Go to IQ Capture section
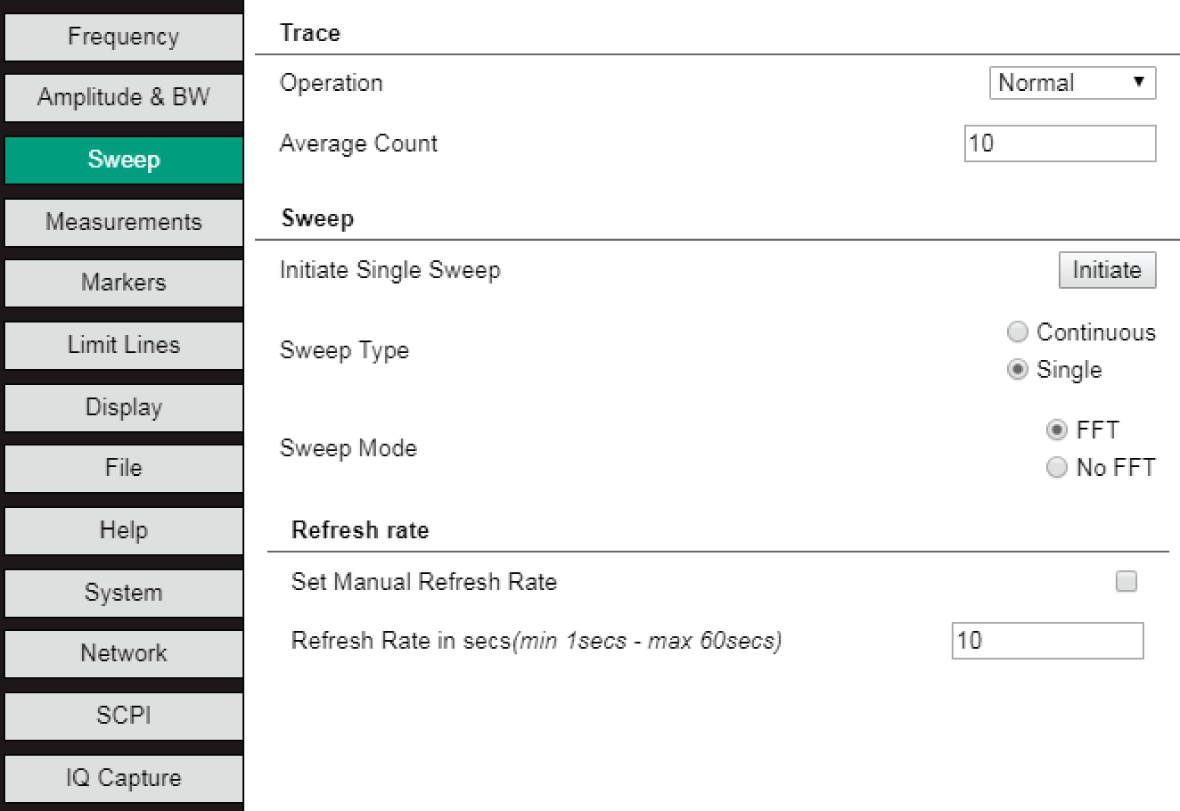This screenshot has width=1180, height=811. [123, 778]
